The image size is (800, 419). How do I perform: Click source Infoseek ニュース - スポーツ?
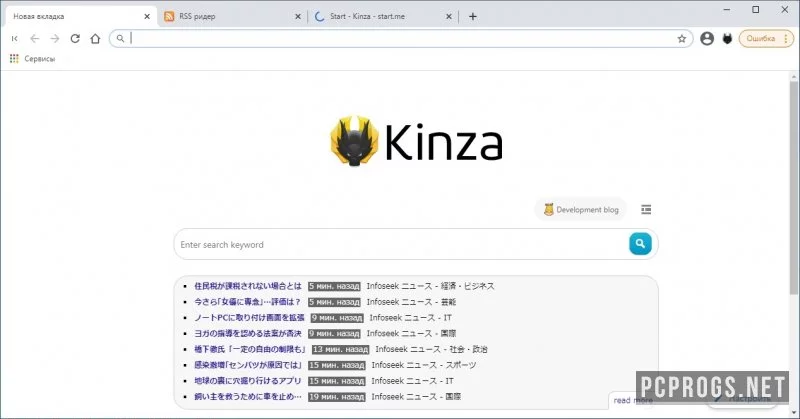click(x=424, y=365)
